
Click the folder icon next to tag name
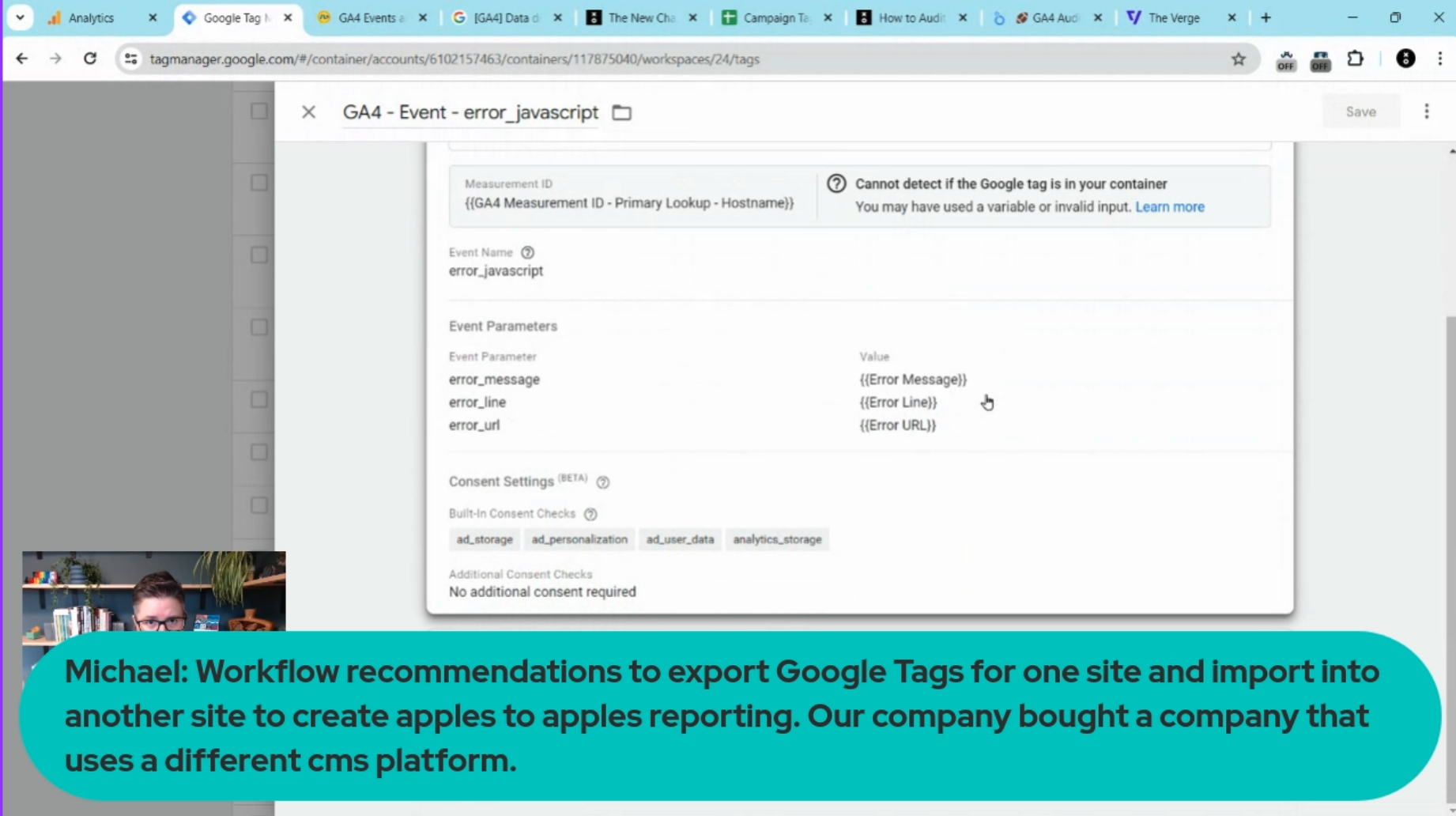[x=622, y=113]
